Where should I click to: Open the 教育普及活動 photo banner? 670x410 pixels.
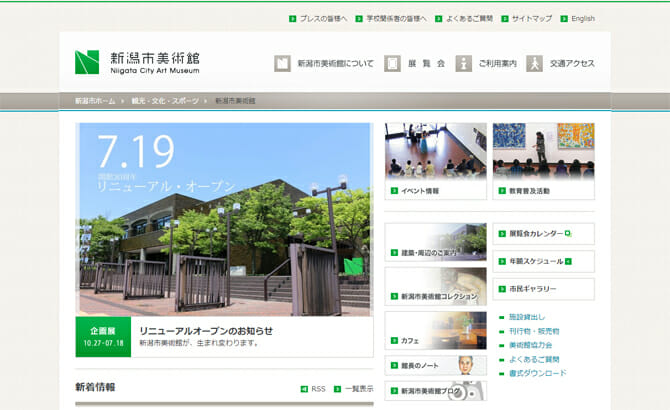543,160
